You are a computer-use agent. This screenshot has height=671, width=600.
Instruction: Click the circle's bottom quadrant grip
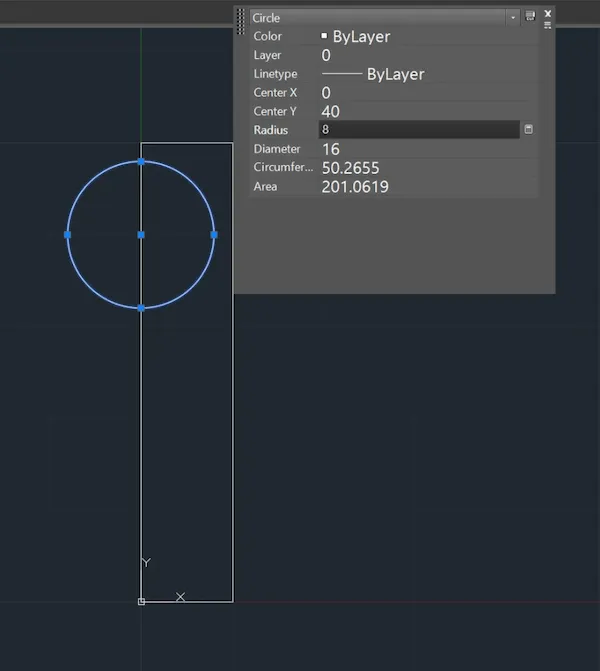tap(141, 308)
